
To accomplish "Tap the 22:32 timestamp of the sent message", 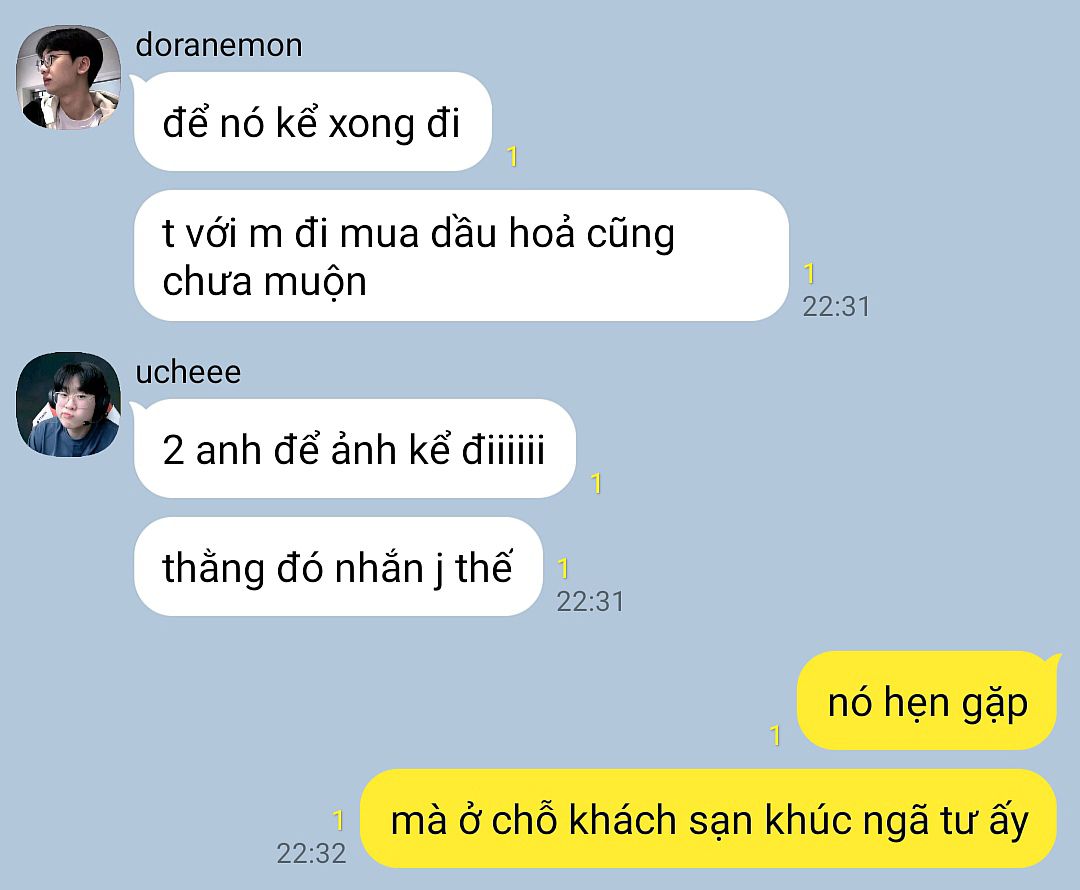I will [311, 853].
